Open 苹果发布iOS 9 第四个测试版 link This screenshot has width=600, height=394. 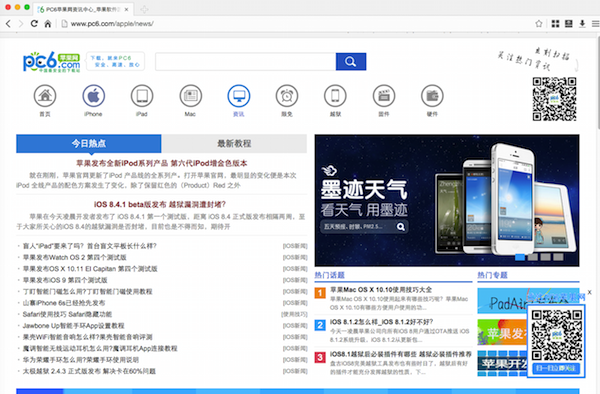(65, 280)
